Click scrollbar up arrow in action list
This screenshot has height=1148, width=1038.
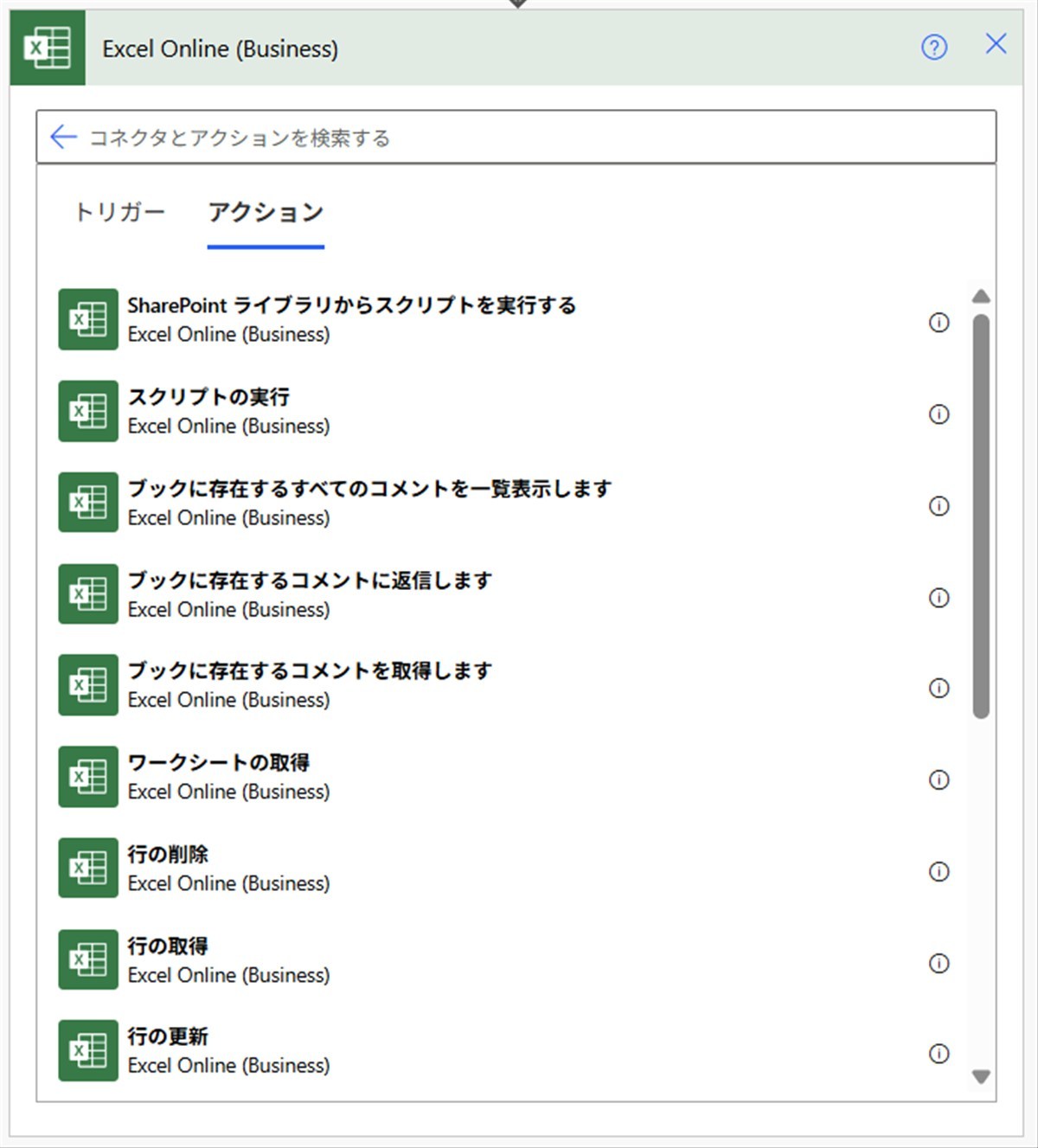[981, 297]
